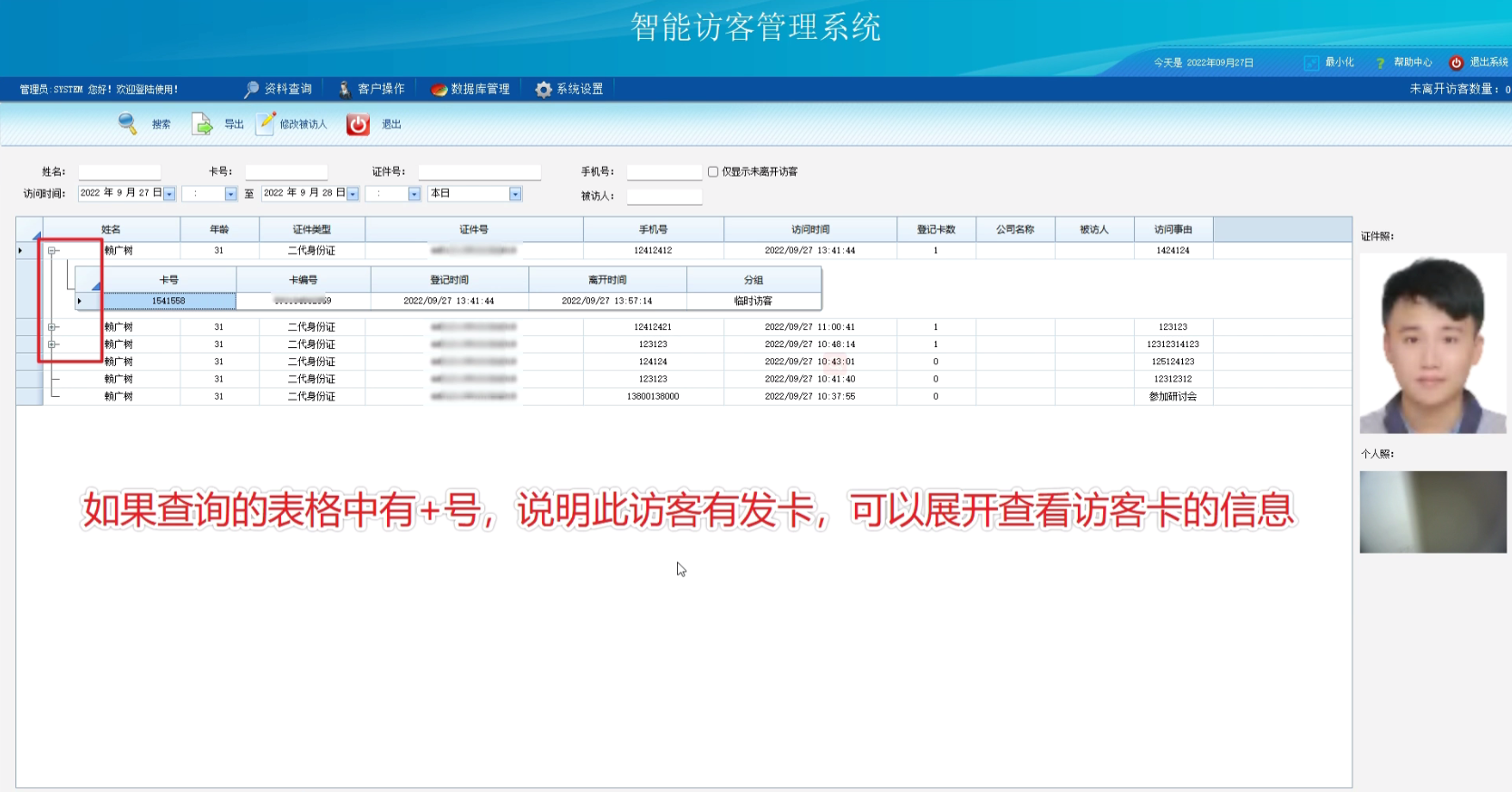This screenshot has width=1512, height=792.
Task: Click the red 退出系统 power icon
Action: [1456, 63]
